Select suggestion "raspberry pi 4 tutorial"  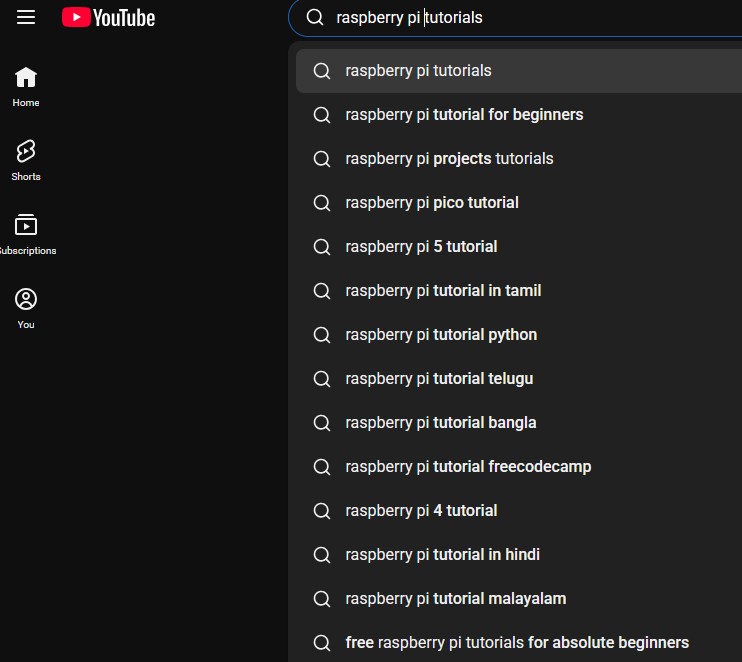click(x=519, y=511)
